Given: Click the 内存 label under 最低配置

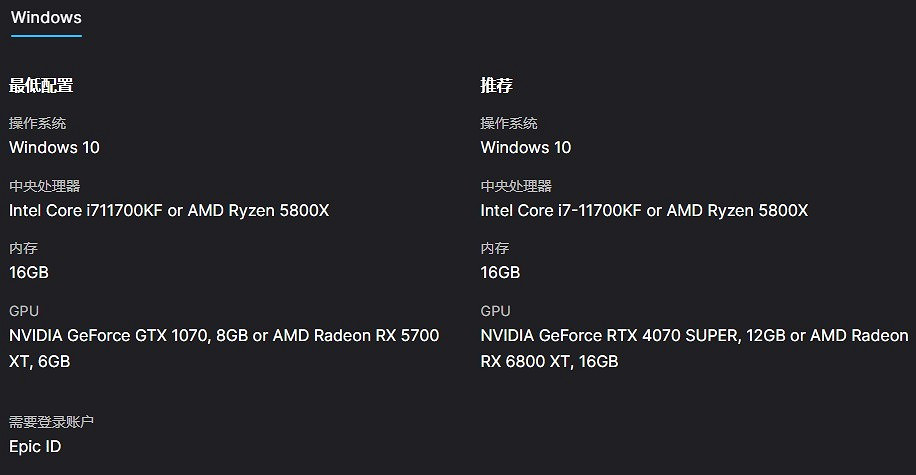Looking at the screenshot, I should pyautogui.click(x=23, y=248).
